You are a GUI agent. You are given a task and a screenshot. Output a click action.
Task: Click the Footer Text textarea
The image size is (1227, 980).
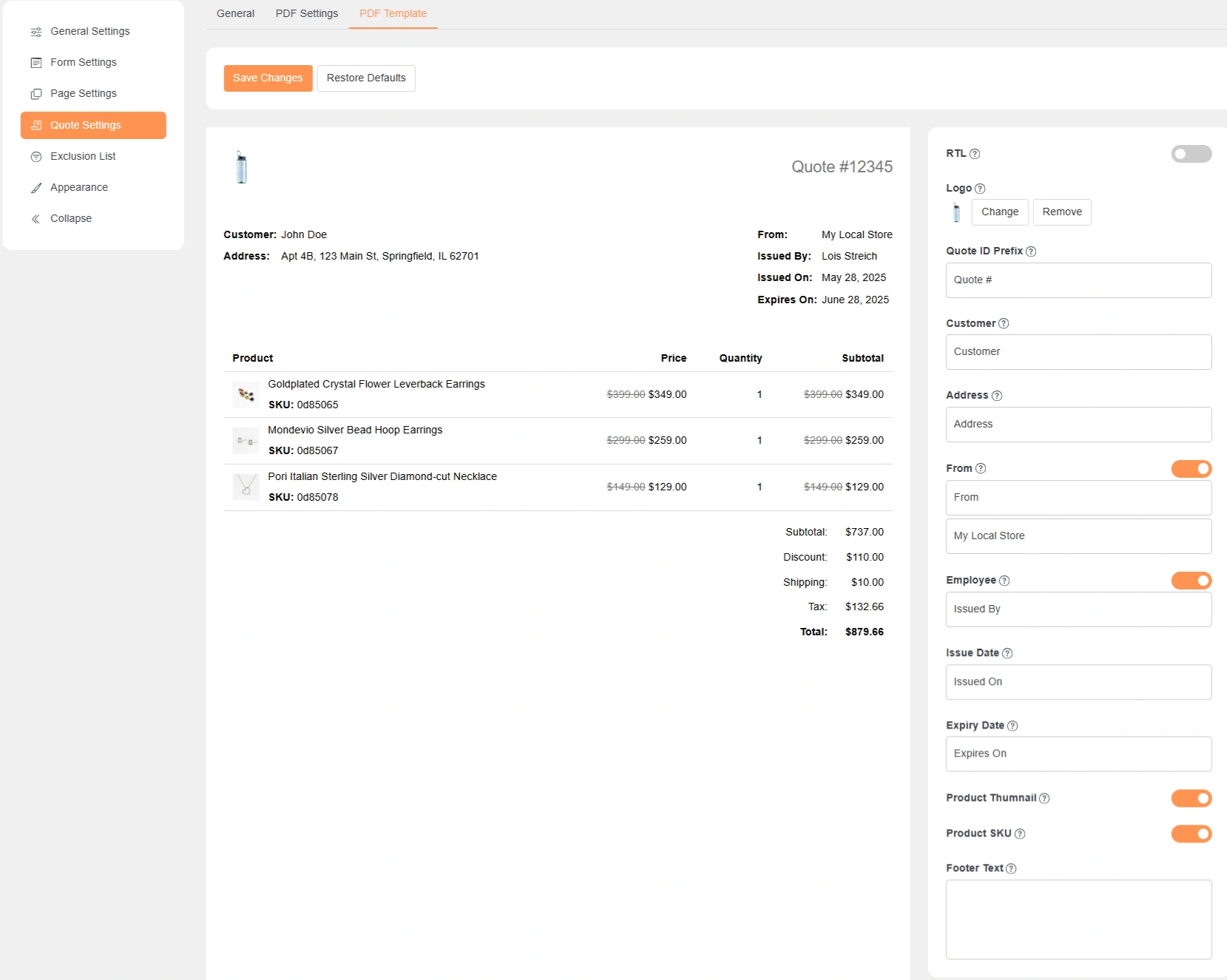tap(1078, 919)
